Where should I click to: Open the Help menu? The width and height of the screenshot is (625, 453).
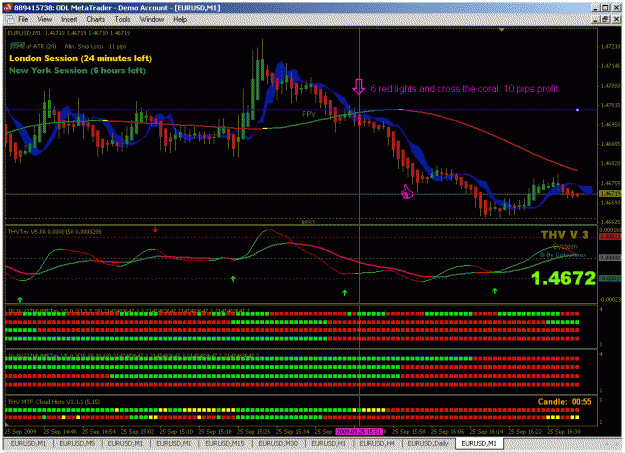(180, 19)
